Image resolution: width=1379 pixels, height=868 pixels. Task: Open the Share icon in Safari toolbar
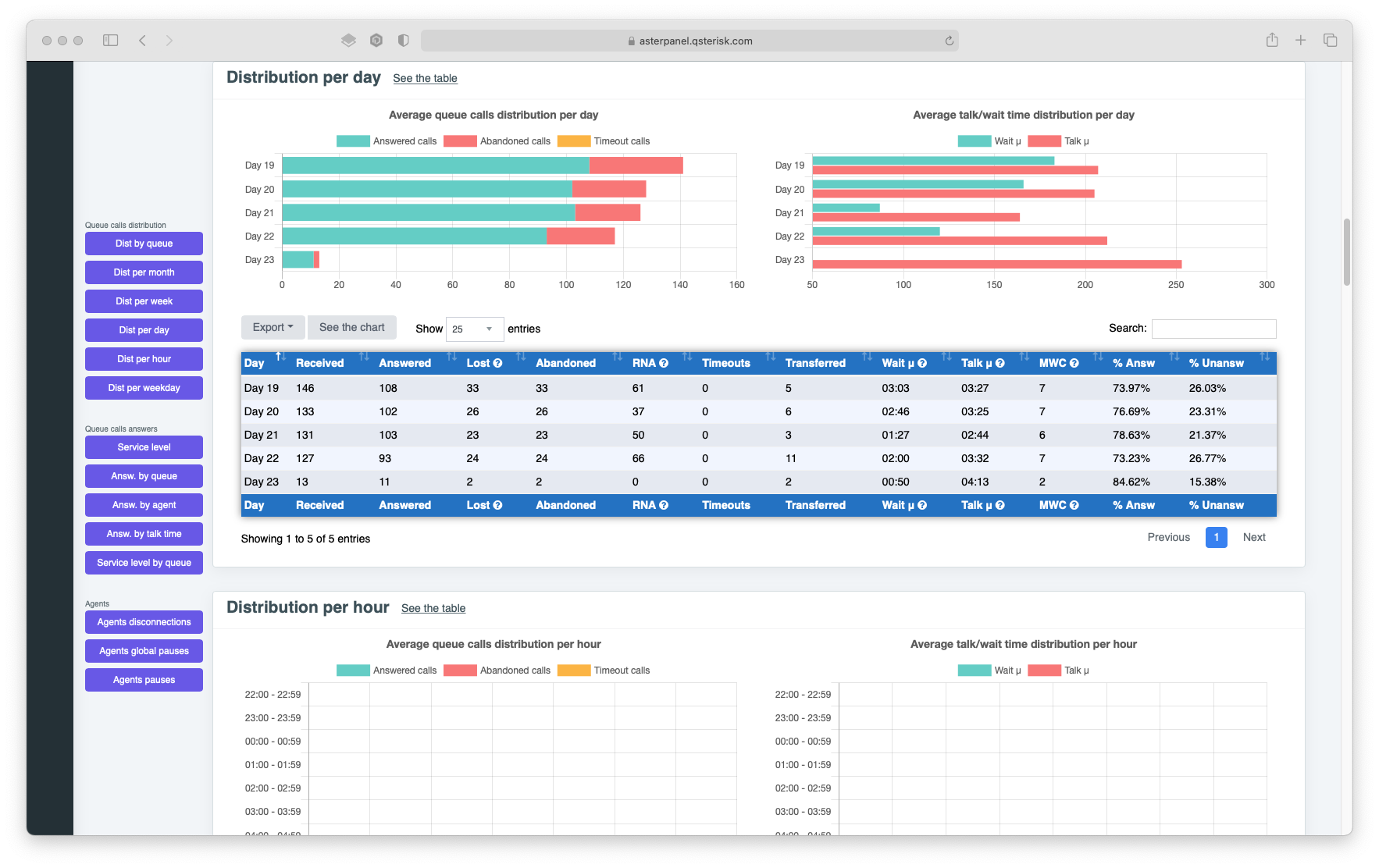click(1272, 40)
